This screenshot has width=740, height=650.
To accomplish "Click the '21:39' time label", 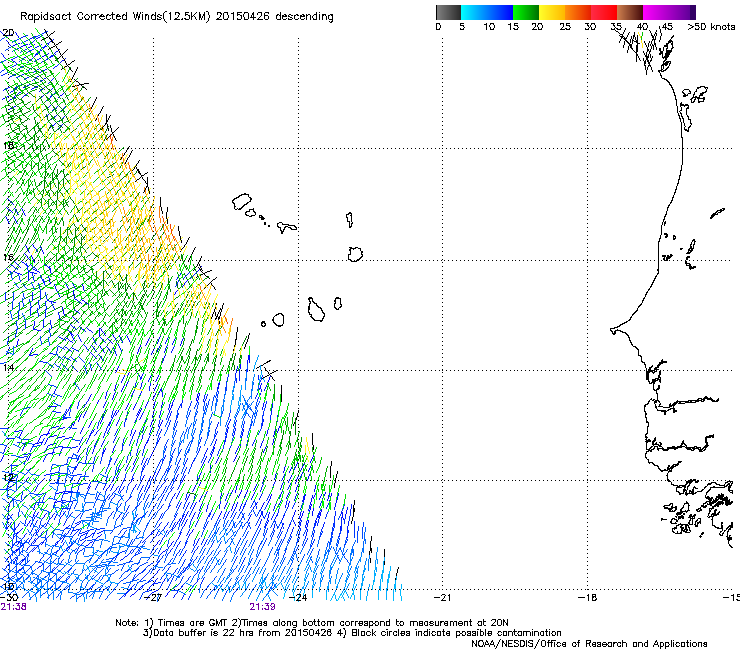I will click(262, 607).
